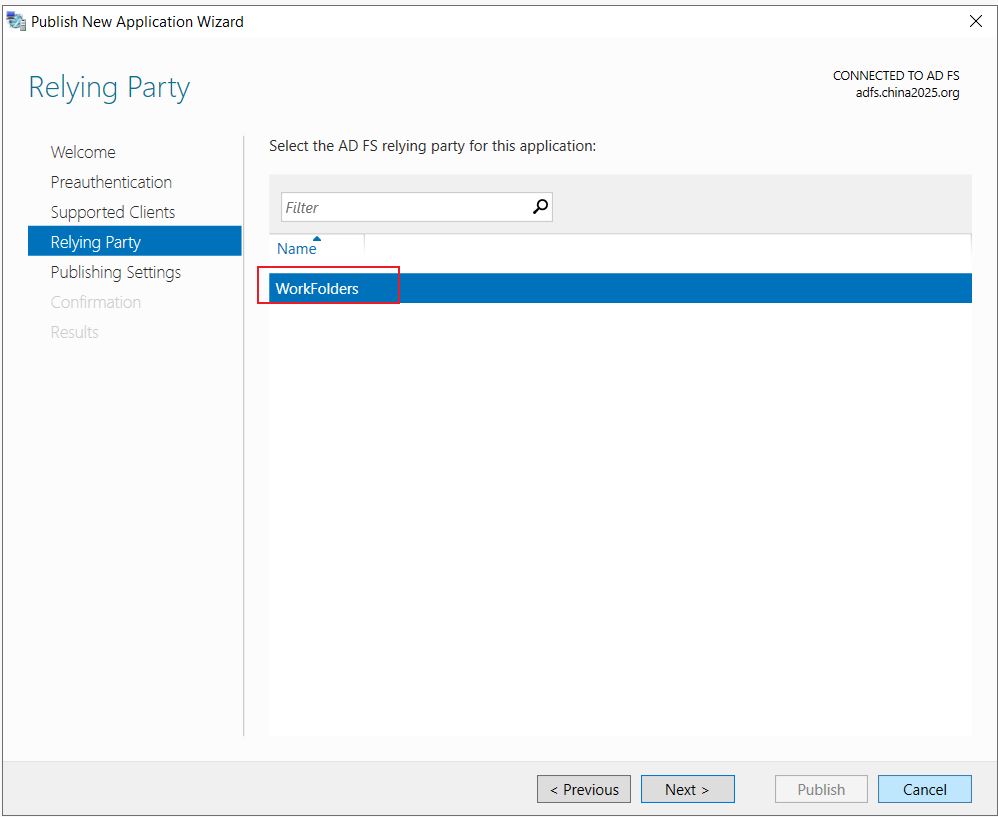This screenshot has width=998, height=817.
Task: Click the wizard icon in the title bar
Action: point(16,21)
